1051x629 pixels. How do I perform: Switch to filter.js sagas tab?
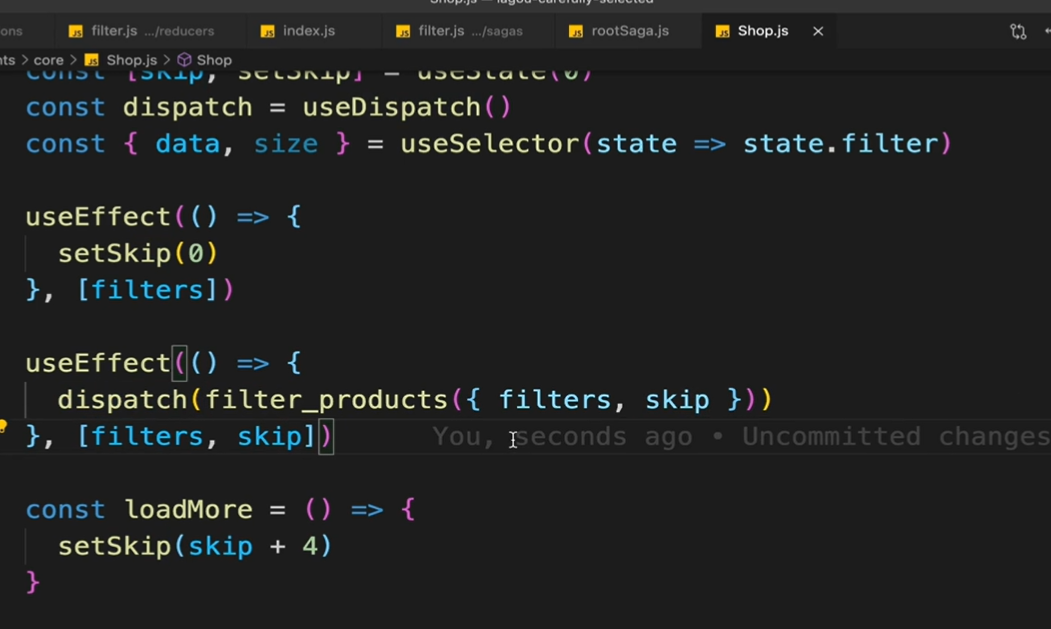point(460,31)
